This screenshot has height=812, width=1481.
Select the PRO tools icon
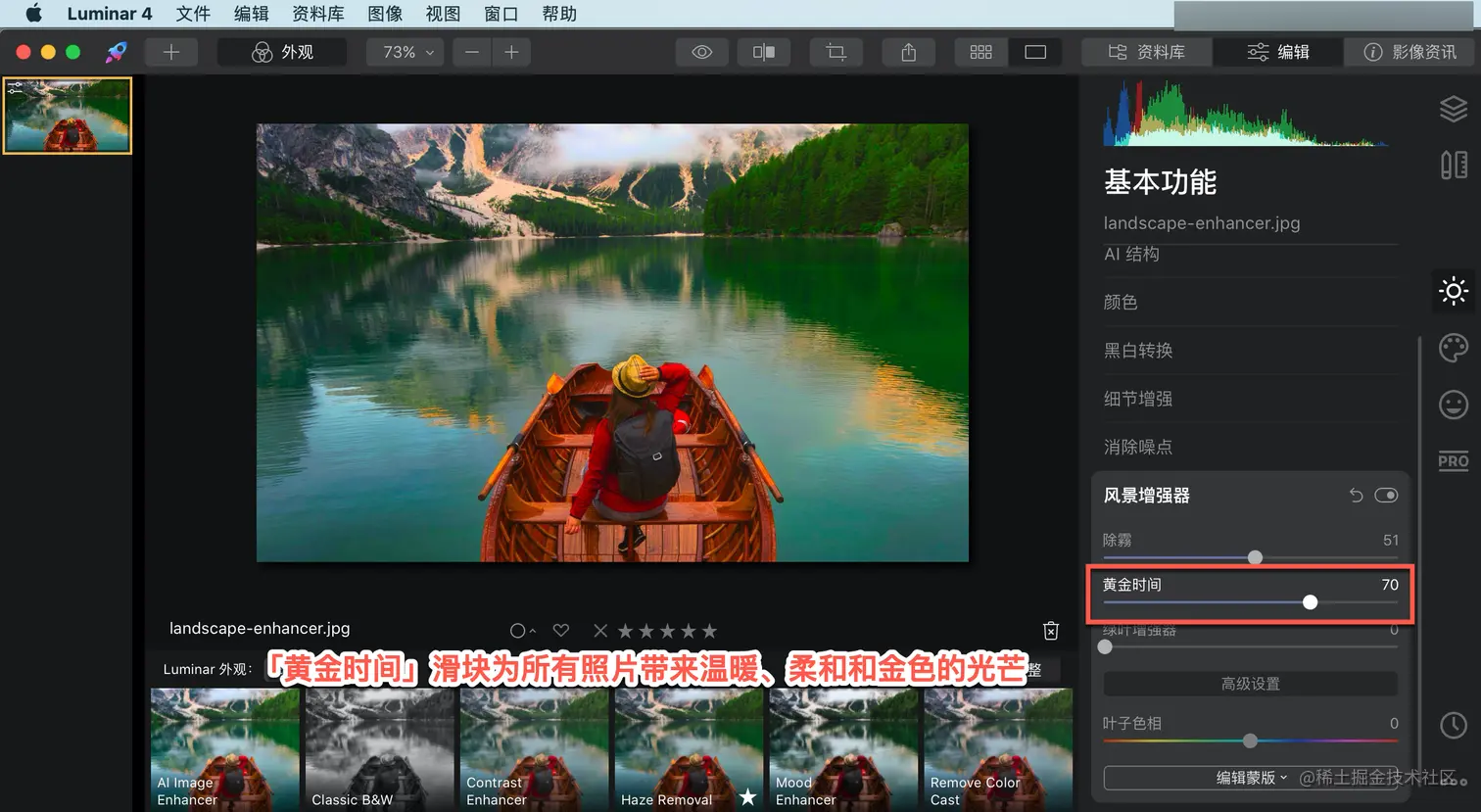tap(1454, 461)
